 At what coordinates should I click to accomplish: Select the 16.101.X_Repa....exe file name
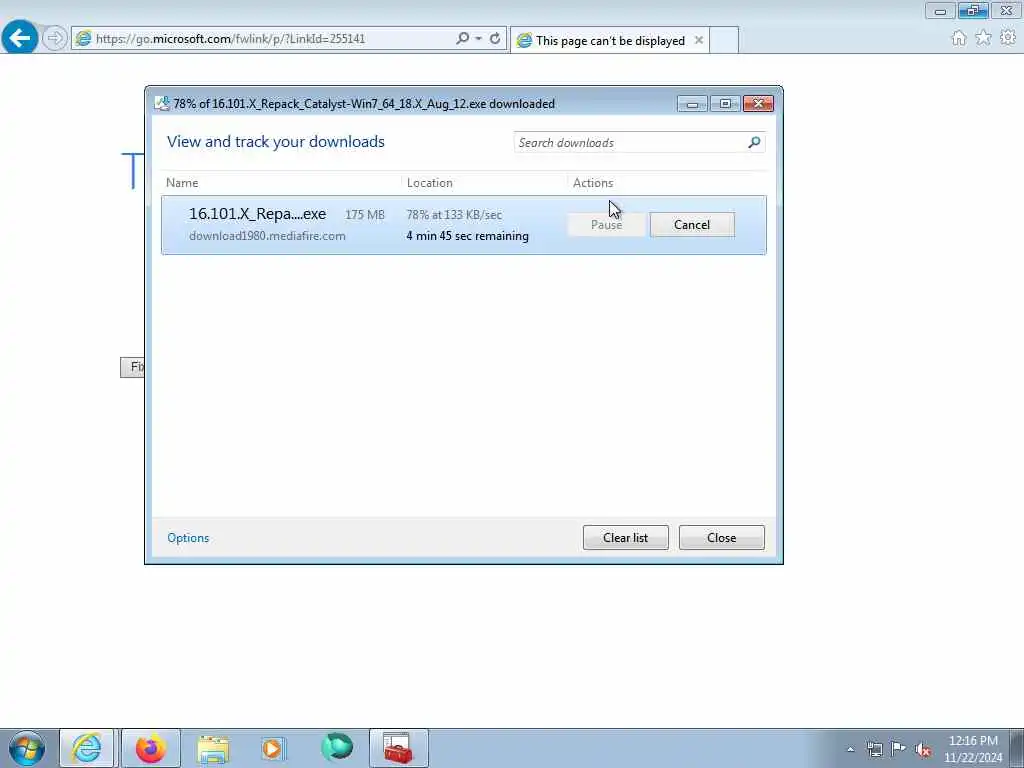pos(257,214)
